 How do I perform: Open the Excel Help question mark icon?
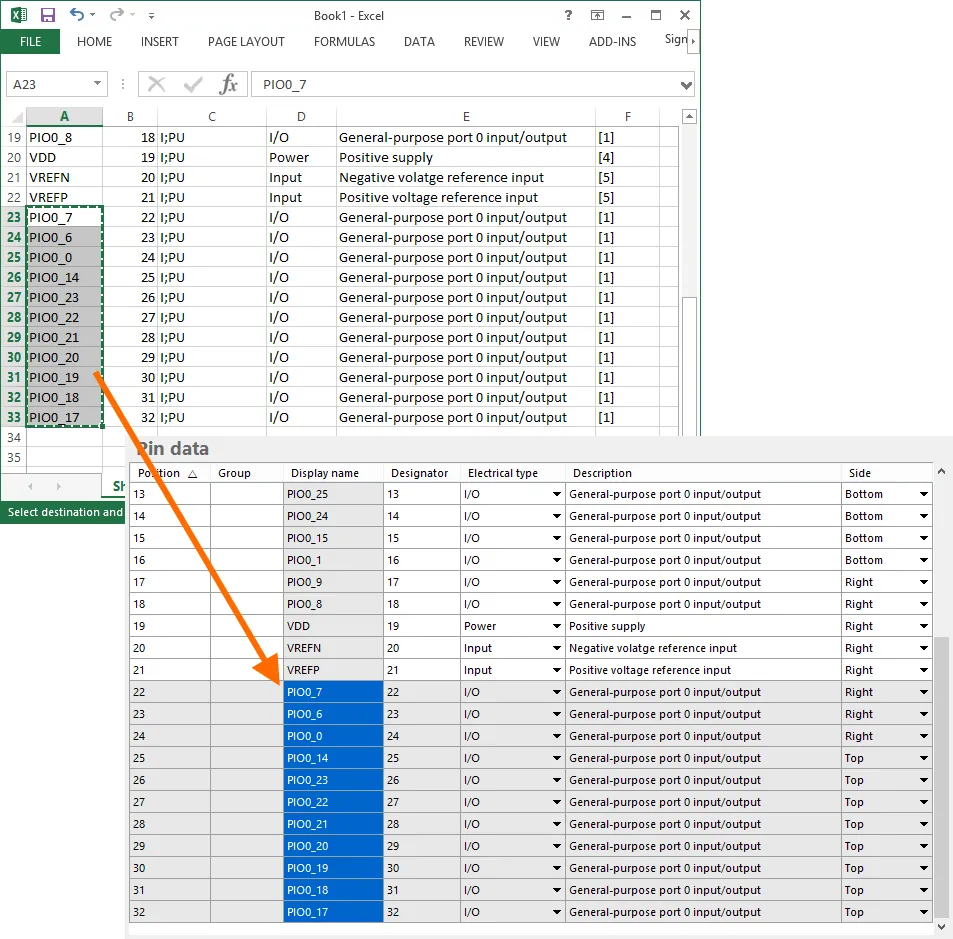[x=567, y=15]
